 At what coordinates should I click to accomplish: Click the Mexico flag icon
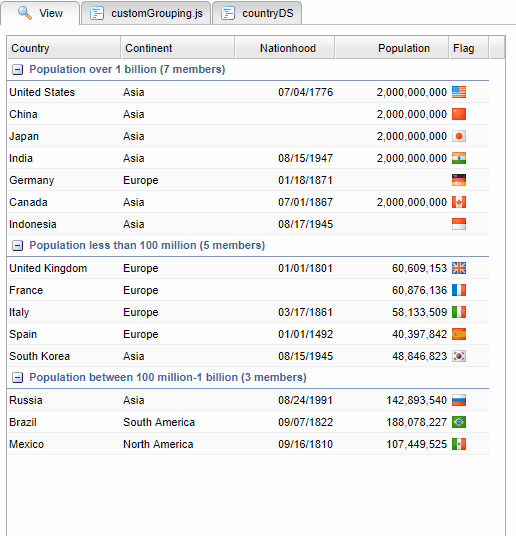[x=459, y=444]
